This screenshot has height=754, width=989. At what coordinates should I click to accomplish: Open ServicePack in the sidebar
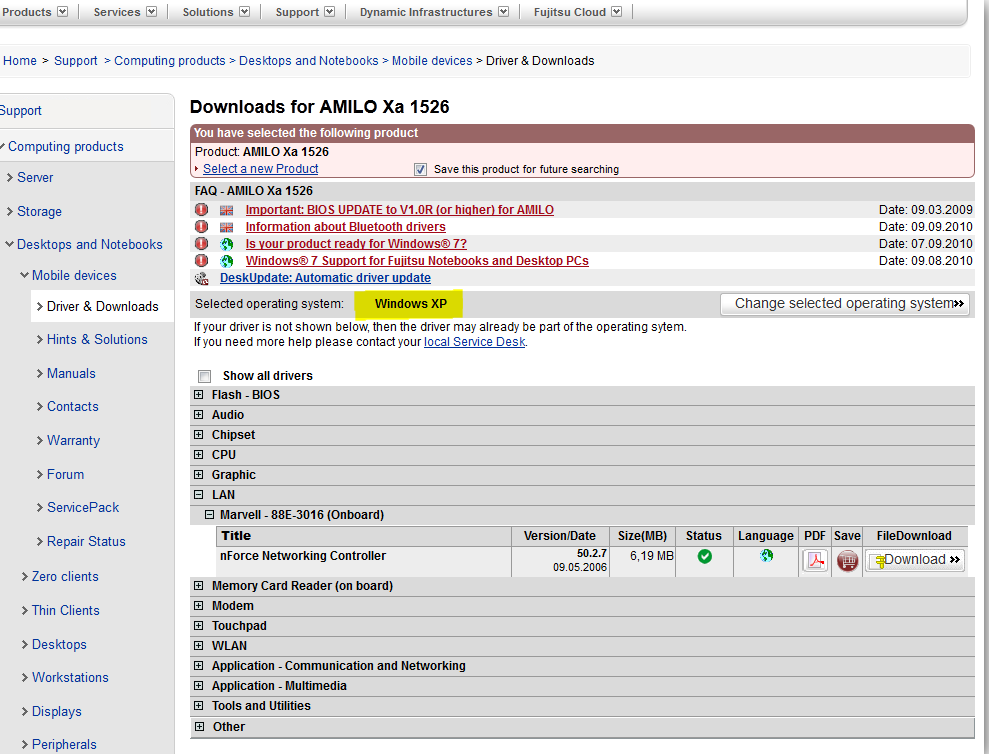[x=83, y=507]
